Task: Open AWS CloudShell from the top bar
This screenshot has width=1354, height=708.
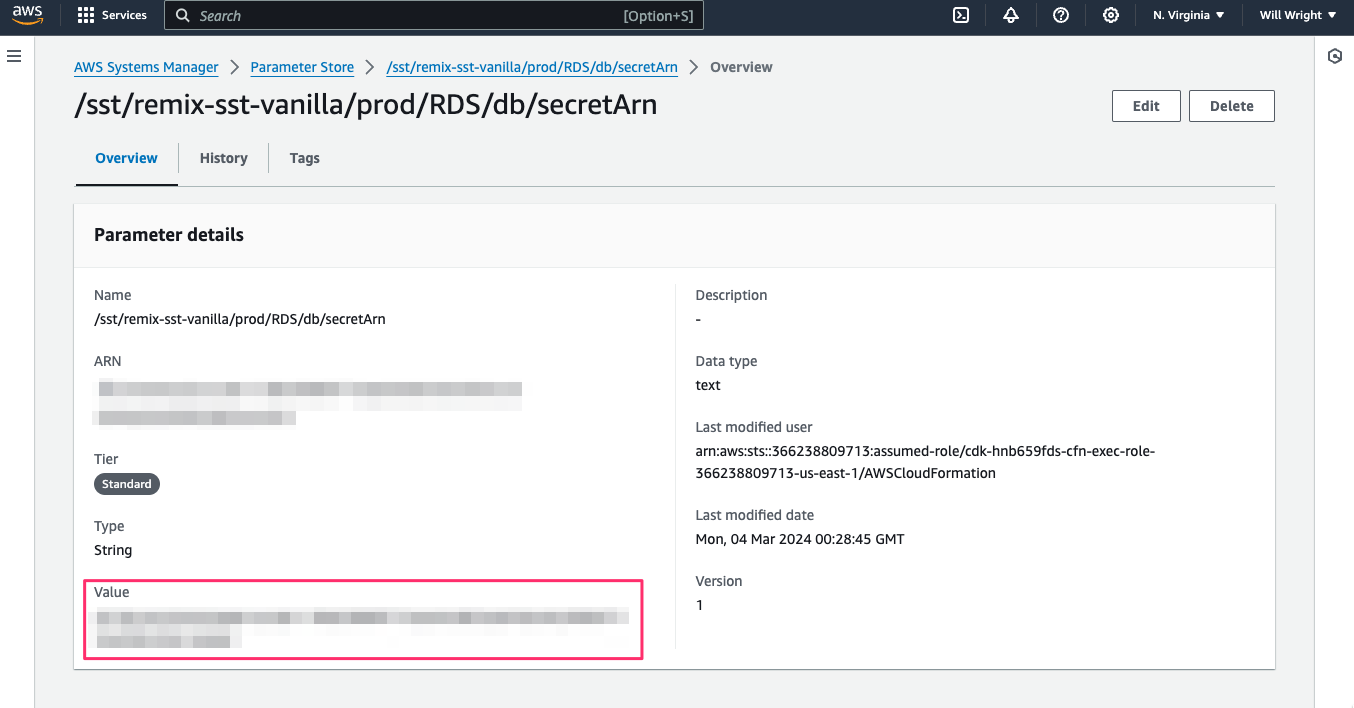Action: 960,15
